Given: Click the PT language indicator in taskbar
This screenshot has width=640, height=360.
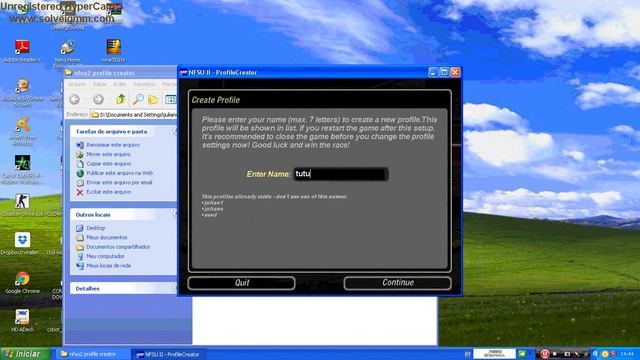Looking at the screenshot, I should (468, 354).
